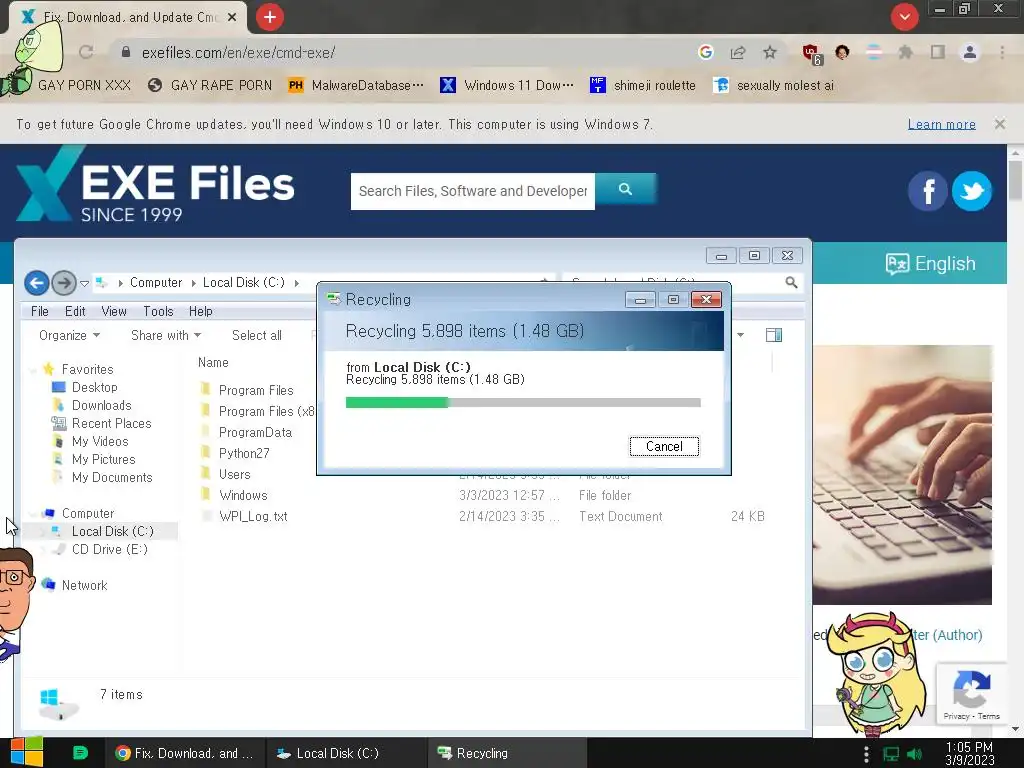1024x768 pixels.
Task: Open the change view dropdown arrow in Explorer
Action: tap(741, 335)
